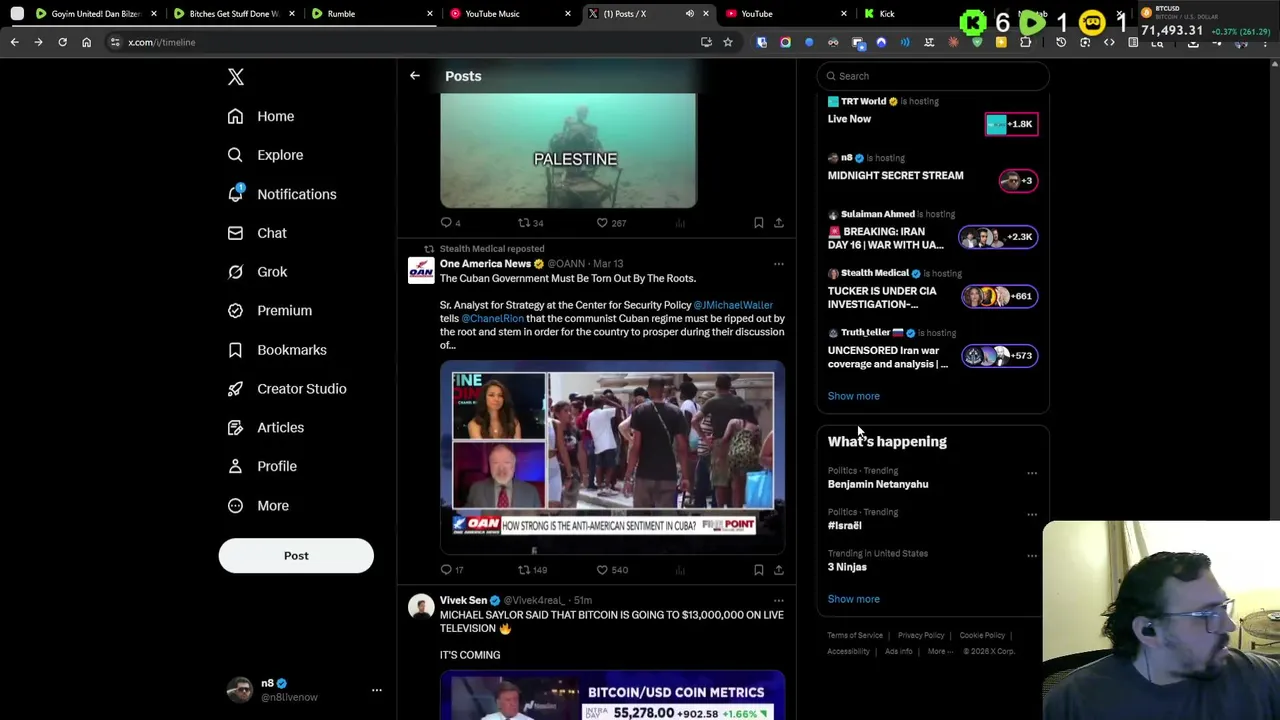Open Creator Studio
This screenshot has width=1280, height=720.
[x=287, y=389]
